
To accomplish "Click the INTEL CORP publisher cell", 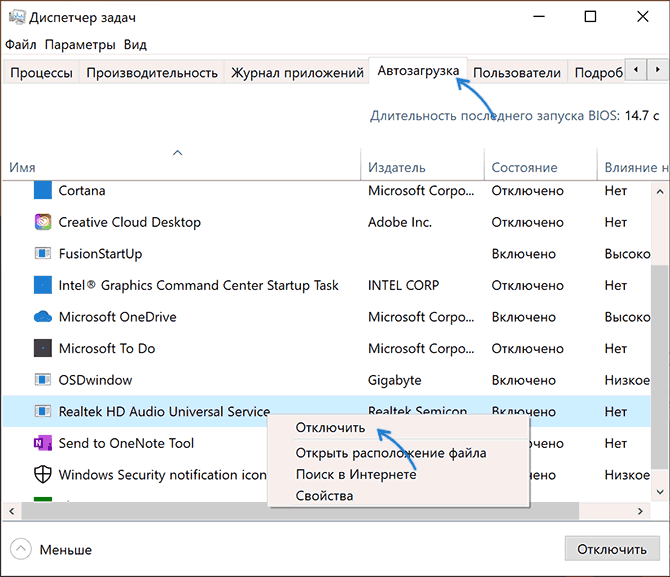I will (403, 285).
